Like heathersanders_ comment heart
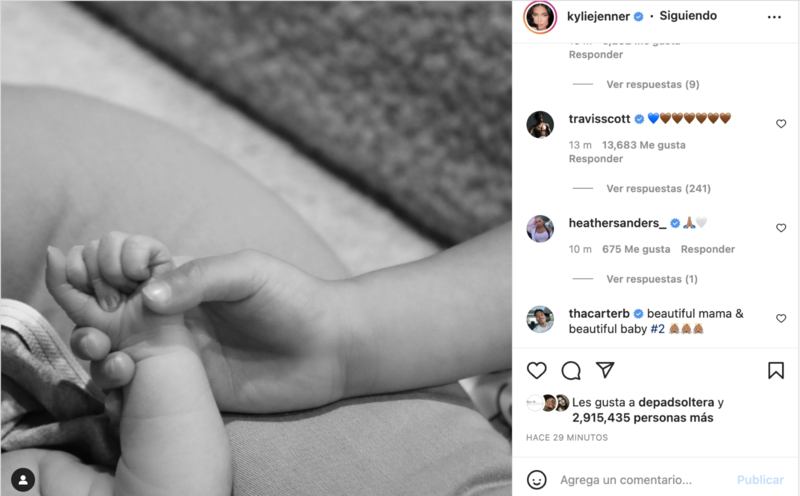 coord(781,228)
